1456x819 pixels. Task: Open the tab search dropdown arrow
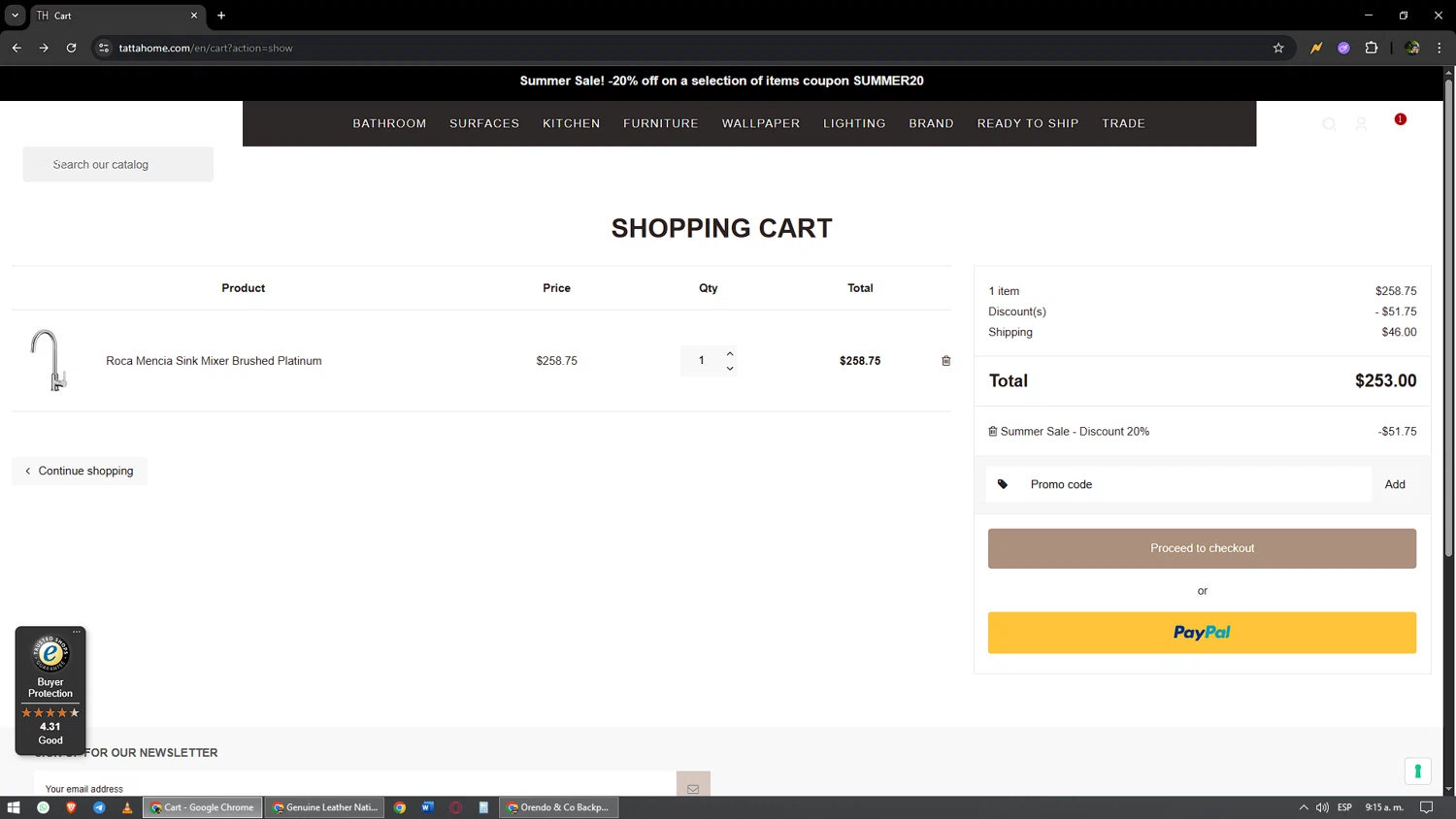pyautogui.click(x=15, y=16)
